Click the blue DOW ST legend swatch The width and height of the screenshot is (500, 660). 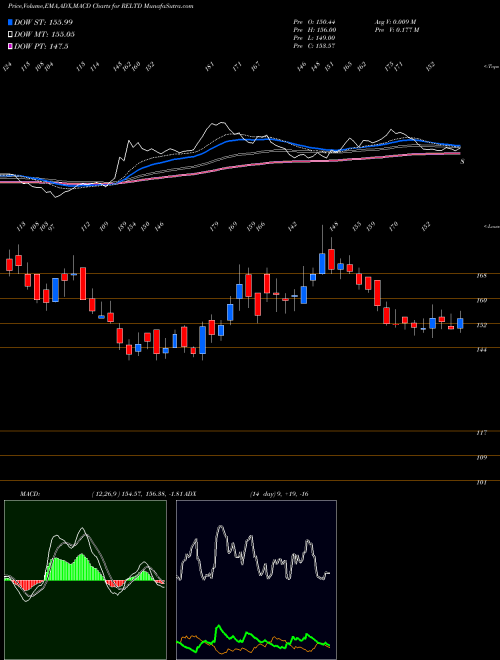point(11,22)
